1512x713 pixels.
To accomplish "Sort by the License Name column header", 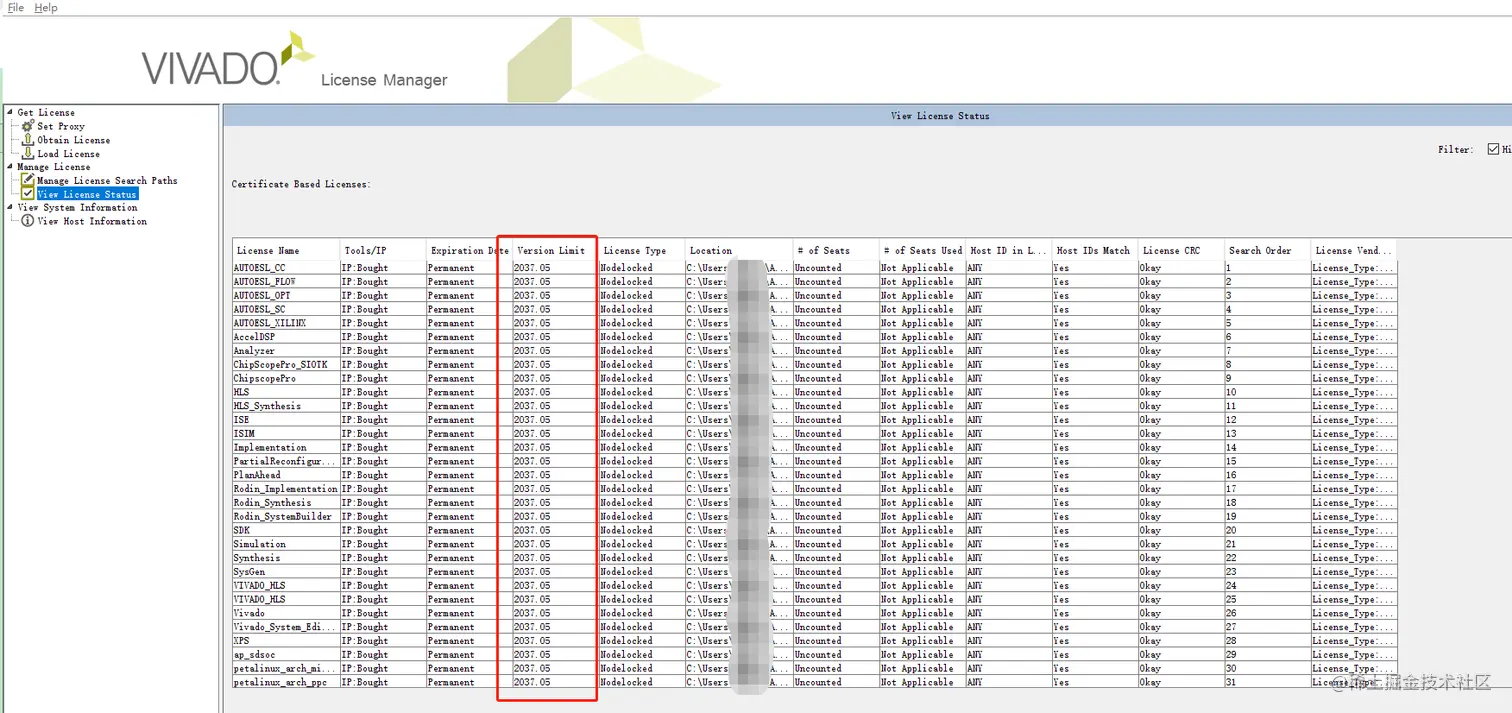I will [286, 250].
